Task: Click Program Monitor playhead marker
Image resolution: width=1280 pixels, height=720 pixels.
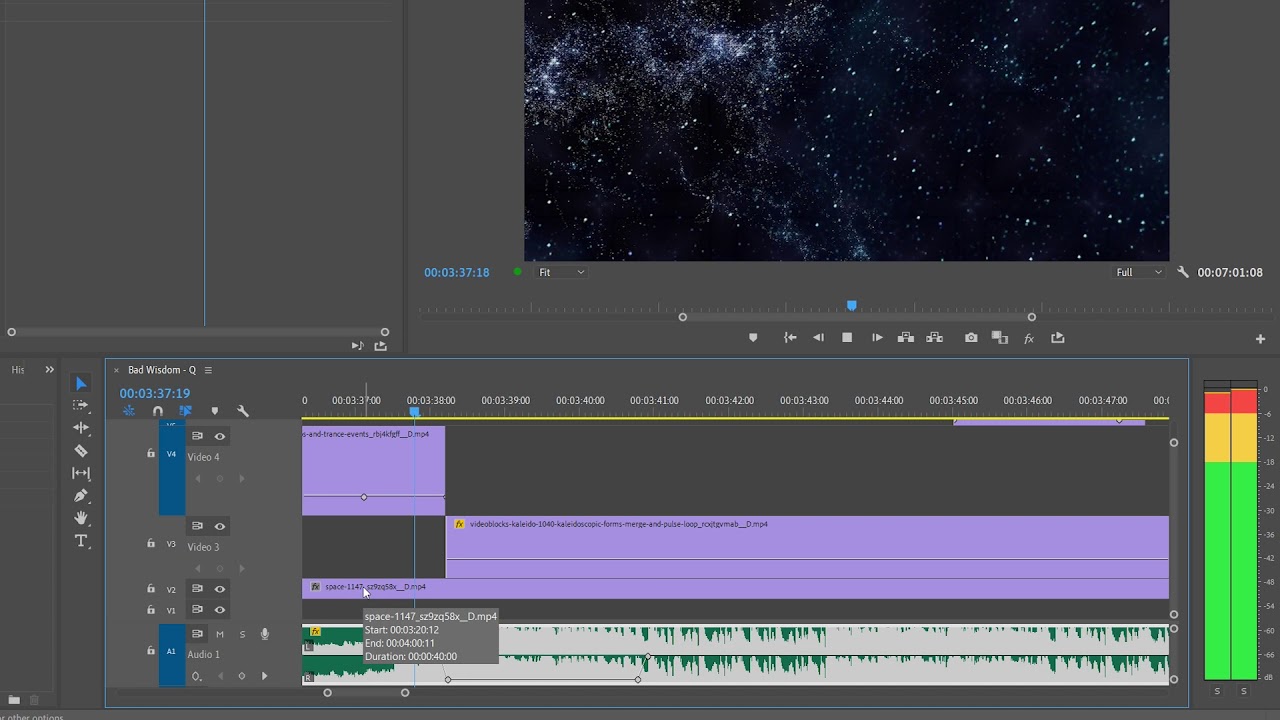Action: tap(852, 306)
